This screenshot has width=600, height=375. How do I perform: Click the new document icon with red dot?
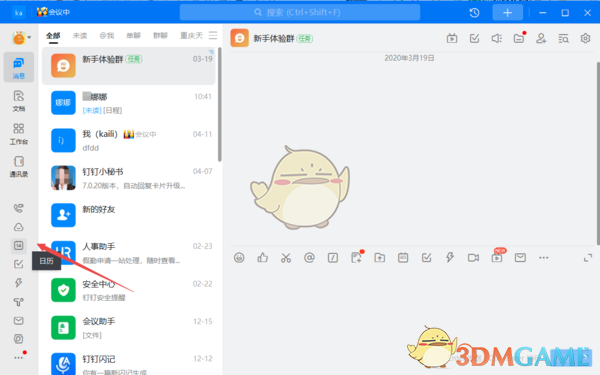tap(356, 258)
